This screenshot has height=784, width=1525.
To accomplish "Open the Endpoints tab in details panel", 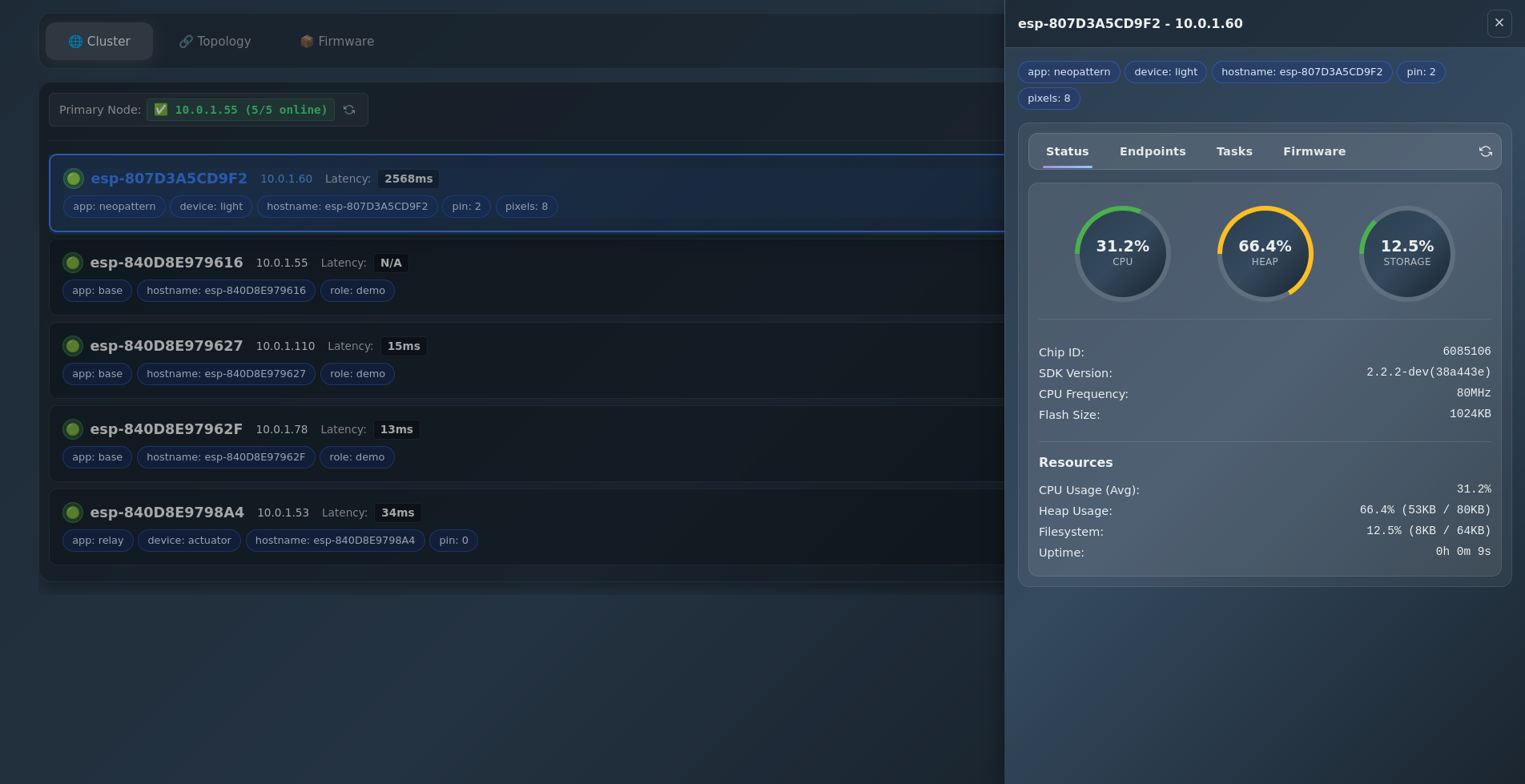I will click(1152, 151).
